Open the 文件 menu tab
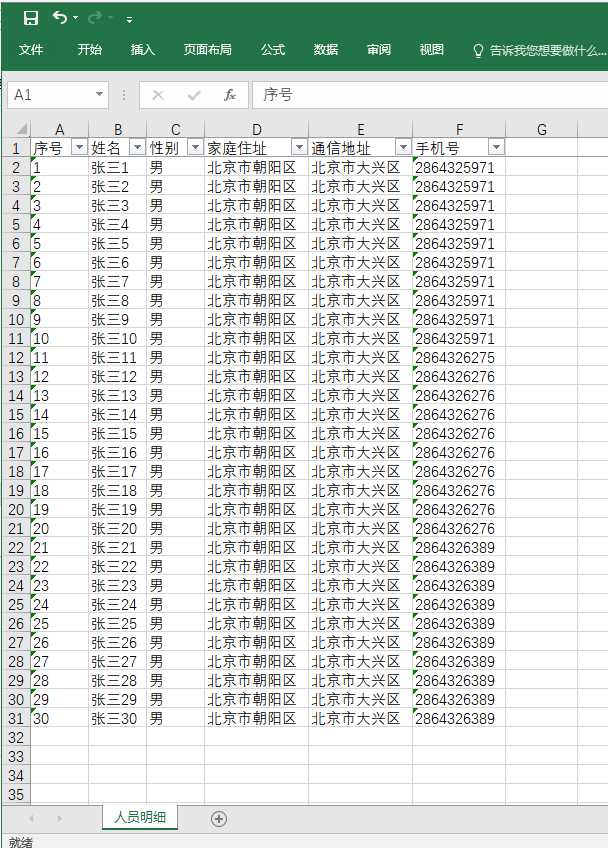Viewport: 608px width, 848px height. click(31, 50)
